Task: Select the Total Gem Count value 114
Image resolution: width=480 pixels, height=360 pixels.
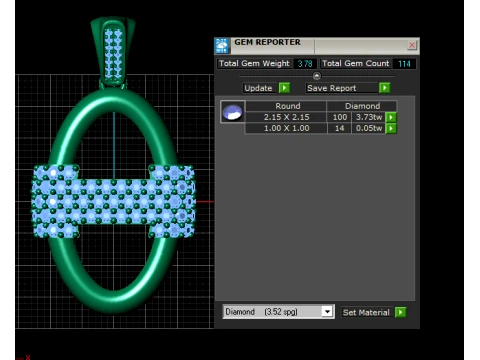Action: [404, 64]
